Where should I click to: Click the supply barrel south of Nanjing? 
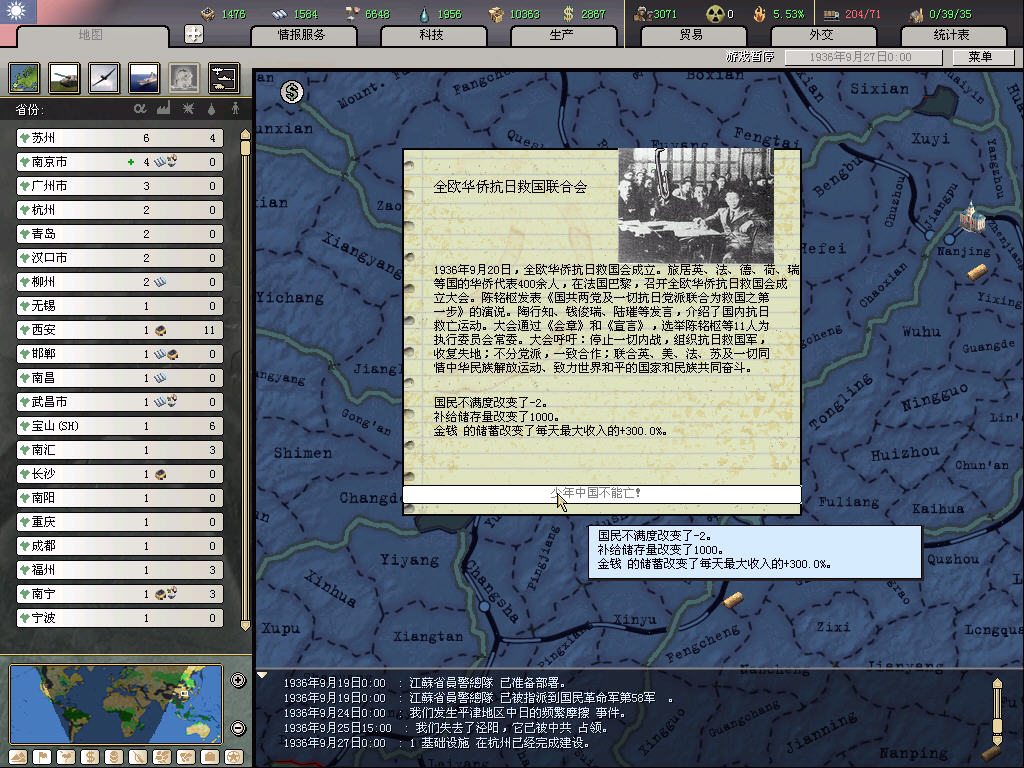coord(976,271)
